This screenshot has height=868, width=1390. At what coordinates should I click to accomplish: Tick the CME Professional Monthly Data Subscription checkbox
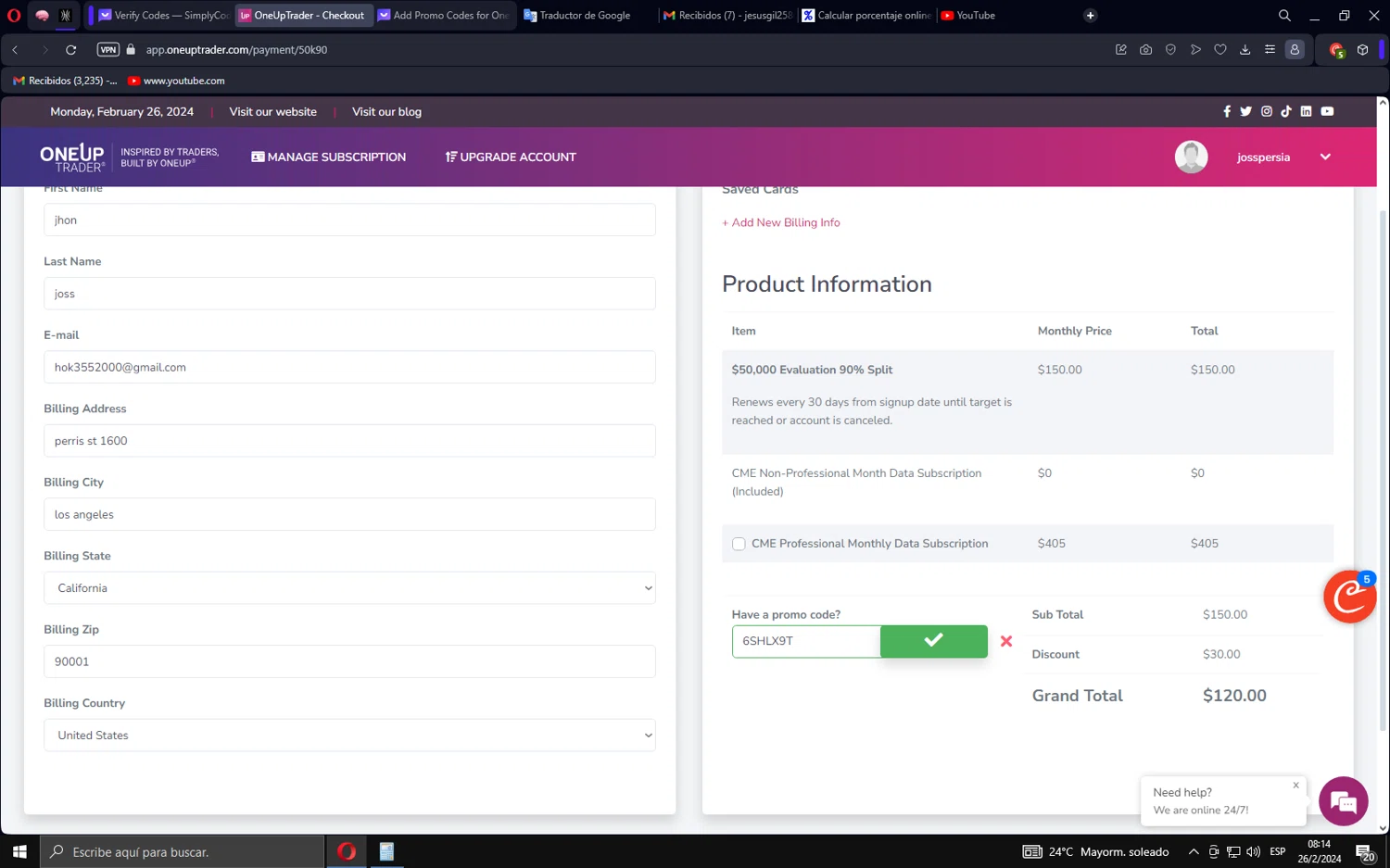click(x=739, y=544)
